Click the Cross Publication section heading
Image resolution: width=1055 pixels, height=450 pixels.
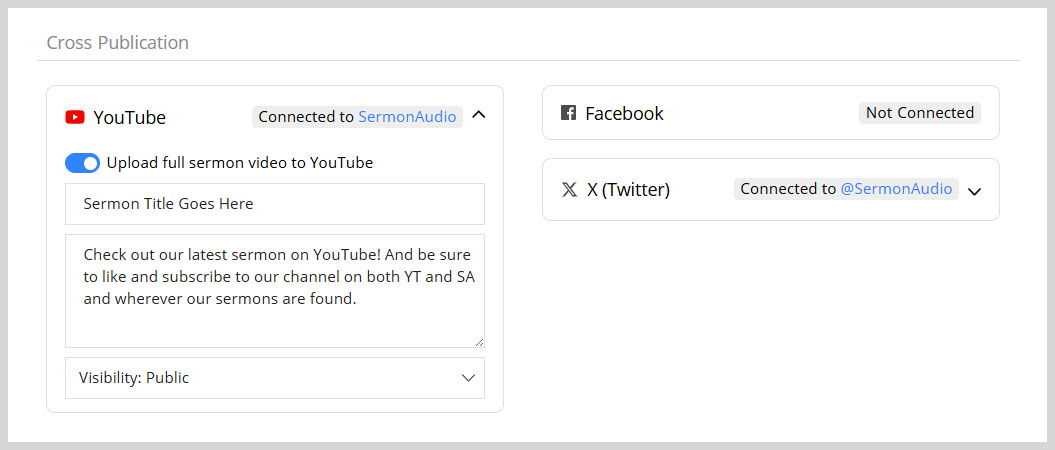pos(118,42)
